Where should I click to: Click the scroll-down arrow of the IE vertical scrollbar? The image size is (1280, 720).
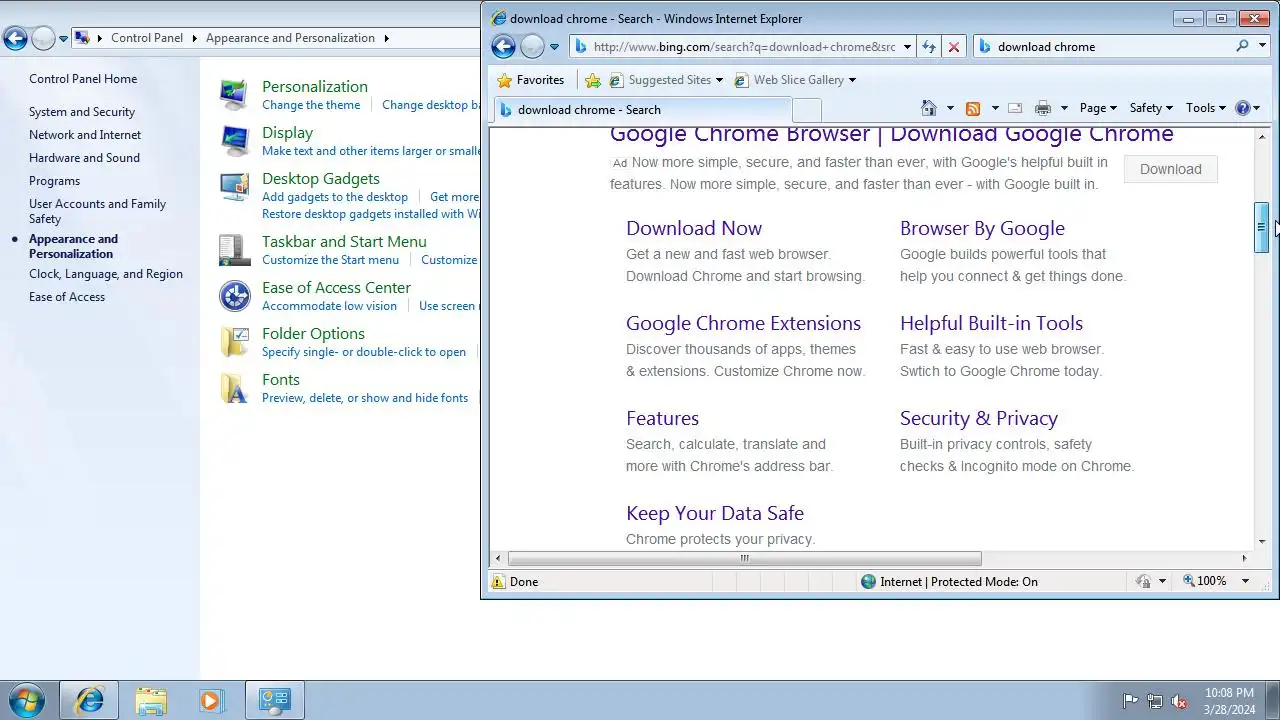tap(1262, 541)
